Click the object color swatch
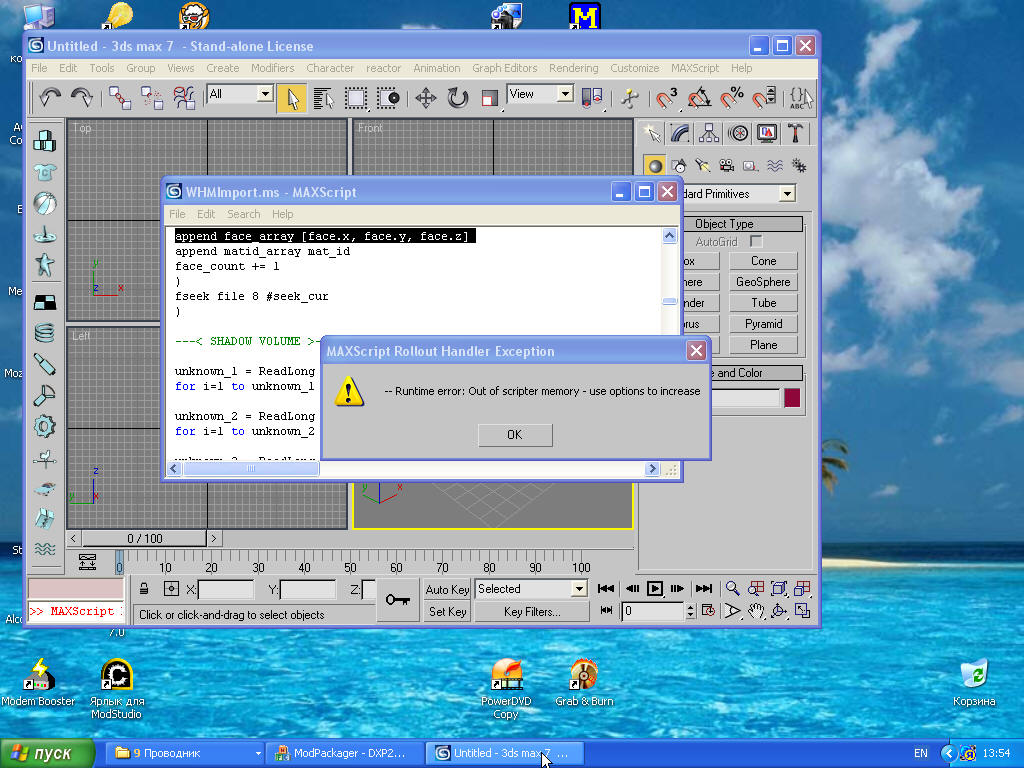The width and height of the screenshot is (1024, 768). click(x=792, y=398)
